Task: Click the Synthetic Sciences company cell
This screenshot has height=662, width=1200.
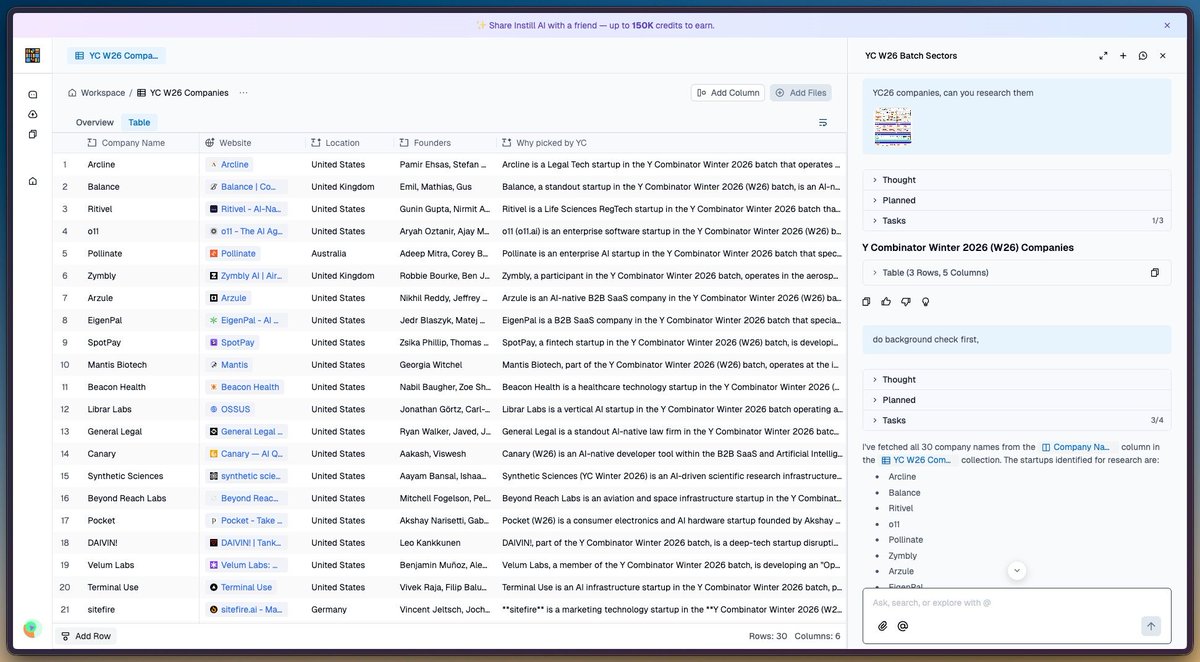Action: click(141, 476)
